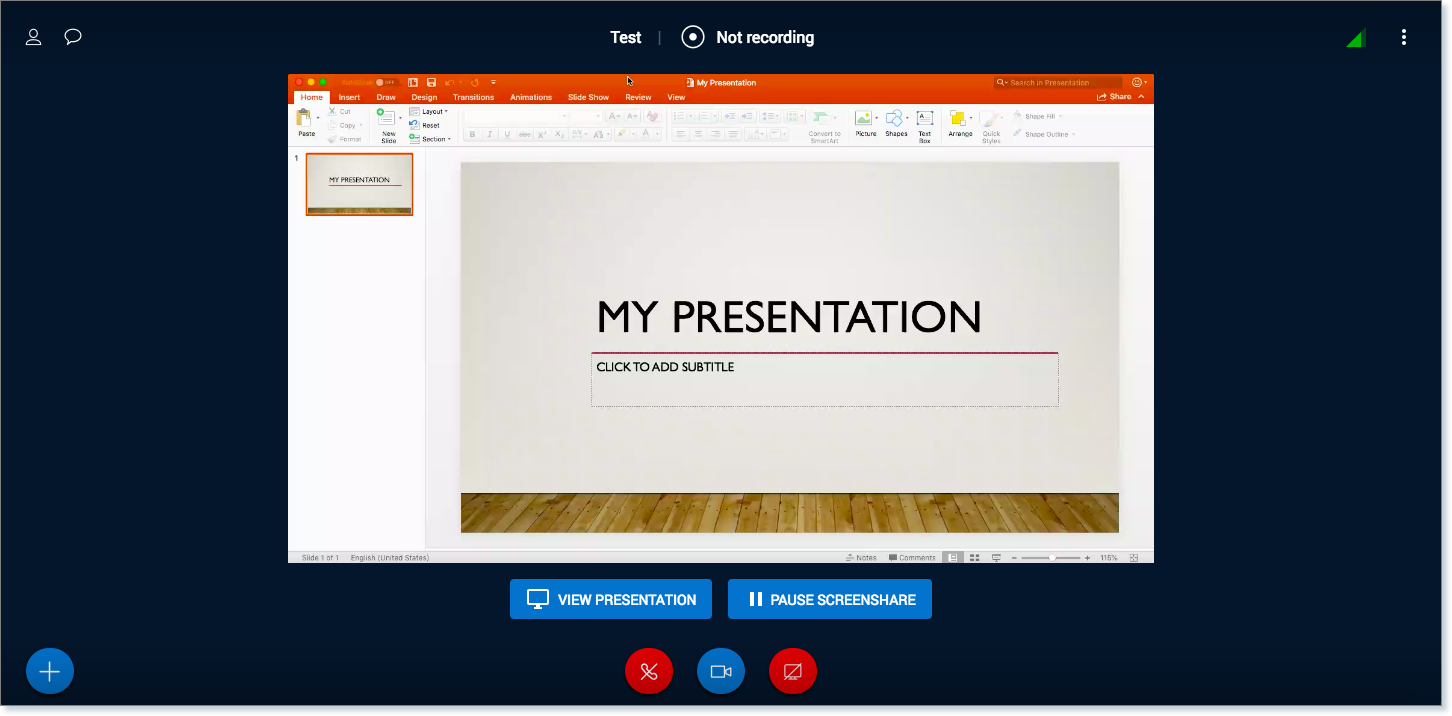Click the red mute microphone button
The height and width of the screenshot is (716, 1452).
(649, 671)
